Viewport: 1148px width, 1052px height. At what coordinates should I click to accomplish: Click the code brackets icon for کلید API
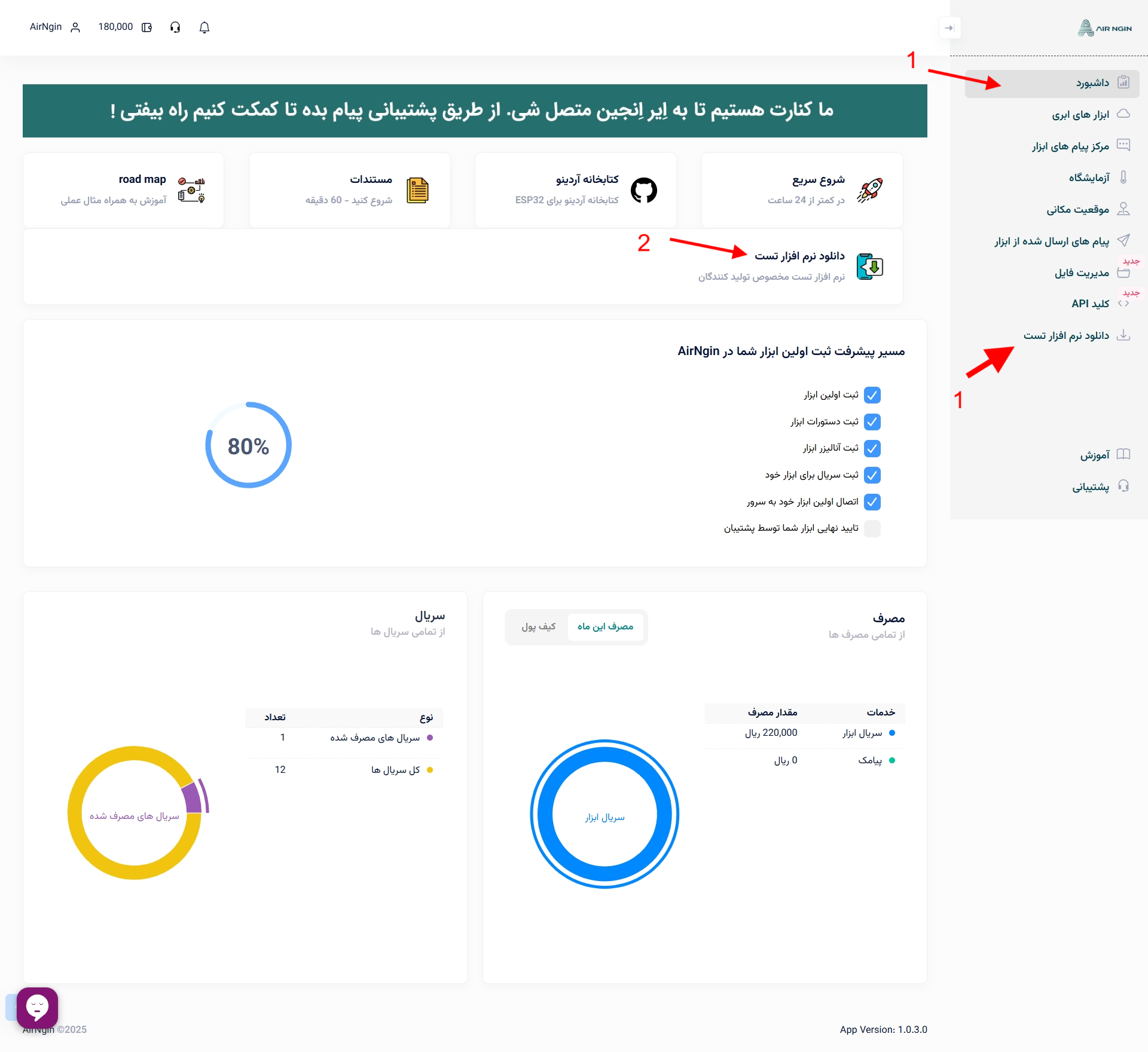1123,304
